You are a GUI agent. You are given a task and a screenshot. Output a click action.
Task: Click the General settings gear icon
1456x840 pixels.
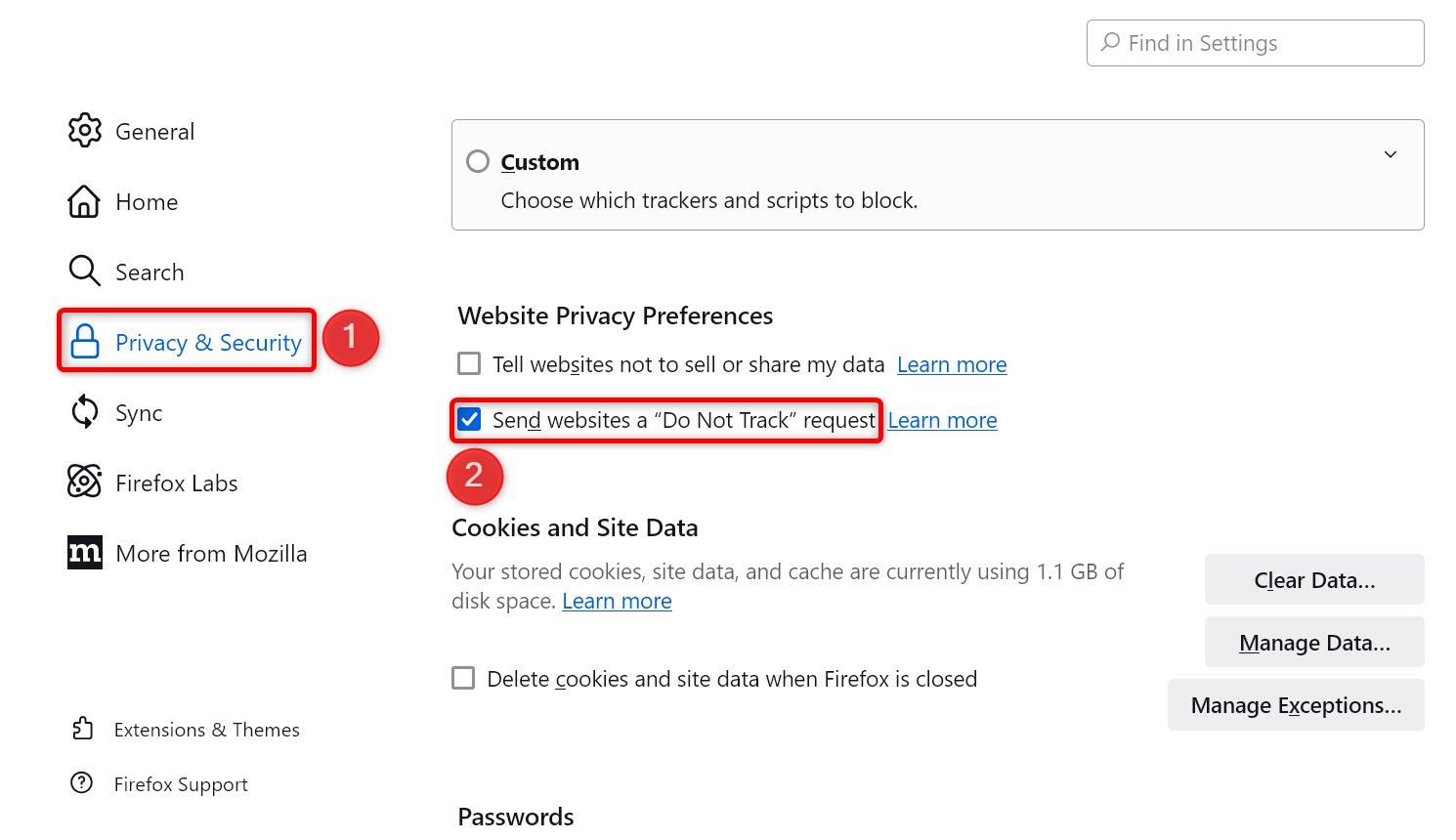click(x=85, y=131)
